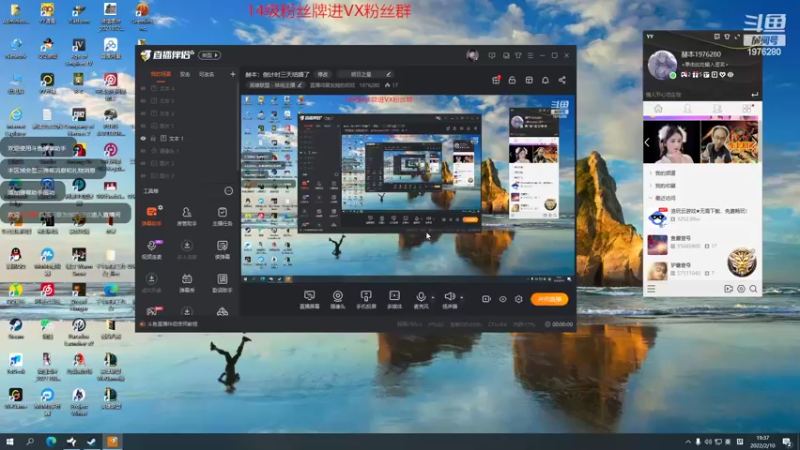Go to previous banner in the YY window
The width and height of the screenshot is (800, 450).
(647, 142)
